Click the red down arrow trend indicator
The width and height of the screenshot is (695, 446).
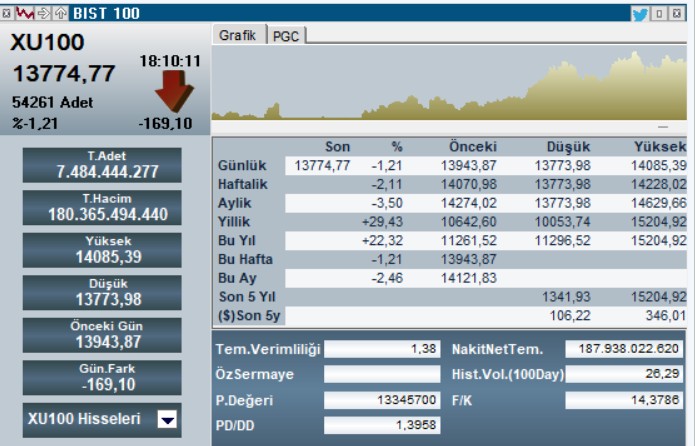[174, 91]
